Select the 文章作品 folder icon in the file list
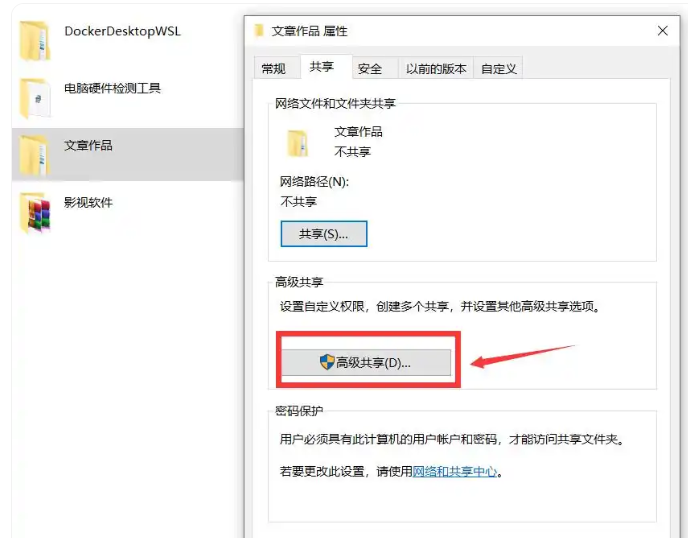This screenshot has height=538, width=688. [x=35, y=155]
